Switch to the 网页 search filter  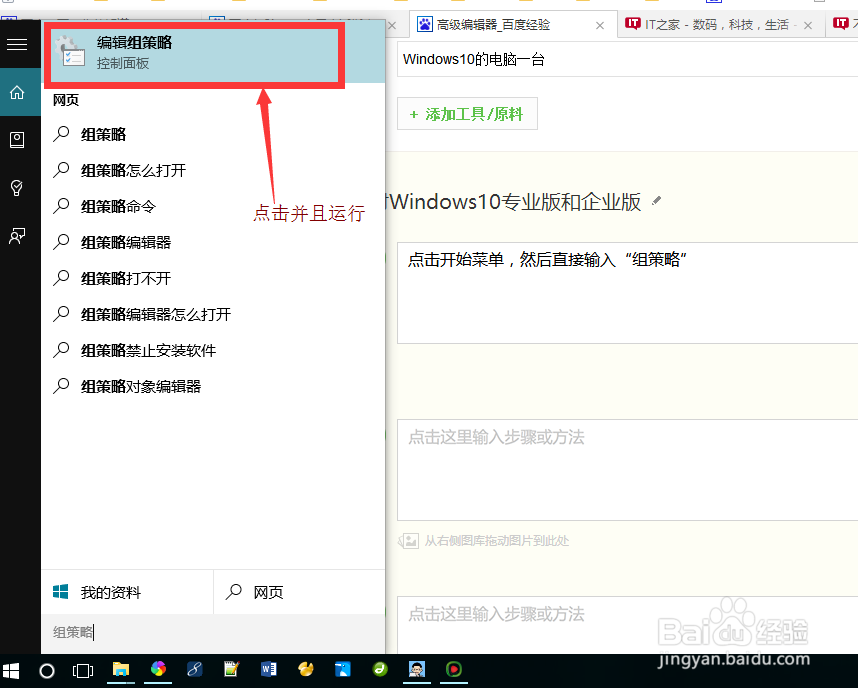(267, 592)
